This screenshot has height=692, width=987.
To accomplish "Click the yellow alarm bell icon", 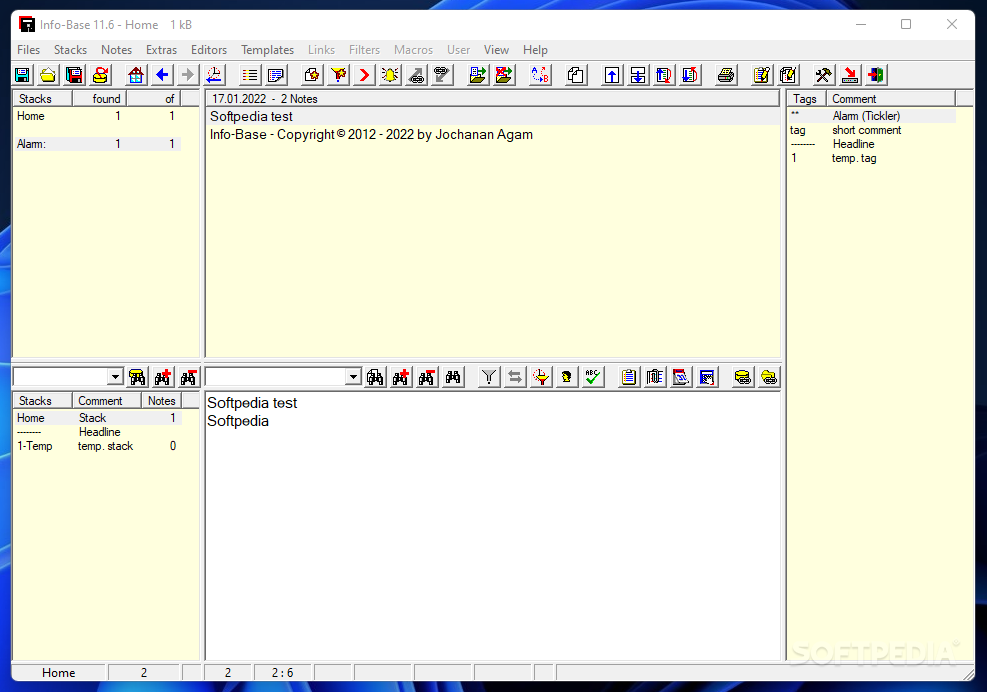I will (390, 76).
